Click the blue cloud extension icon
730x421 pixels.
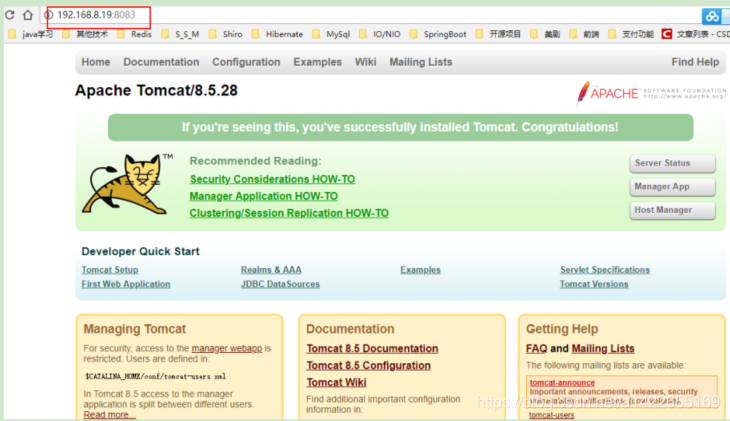point(711,17)
